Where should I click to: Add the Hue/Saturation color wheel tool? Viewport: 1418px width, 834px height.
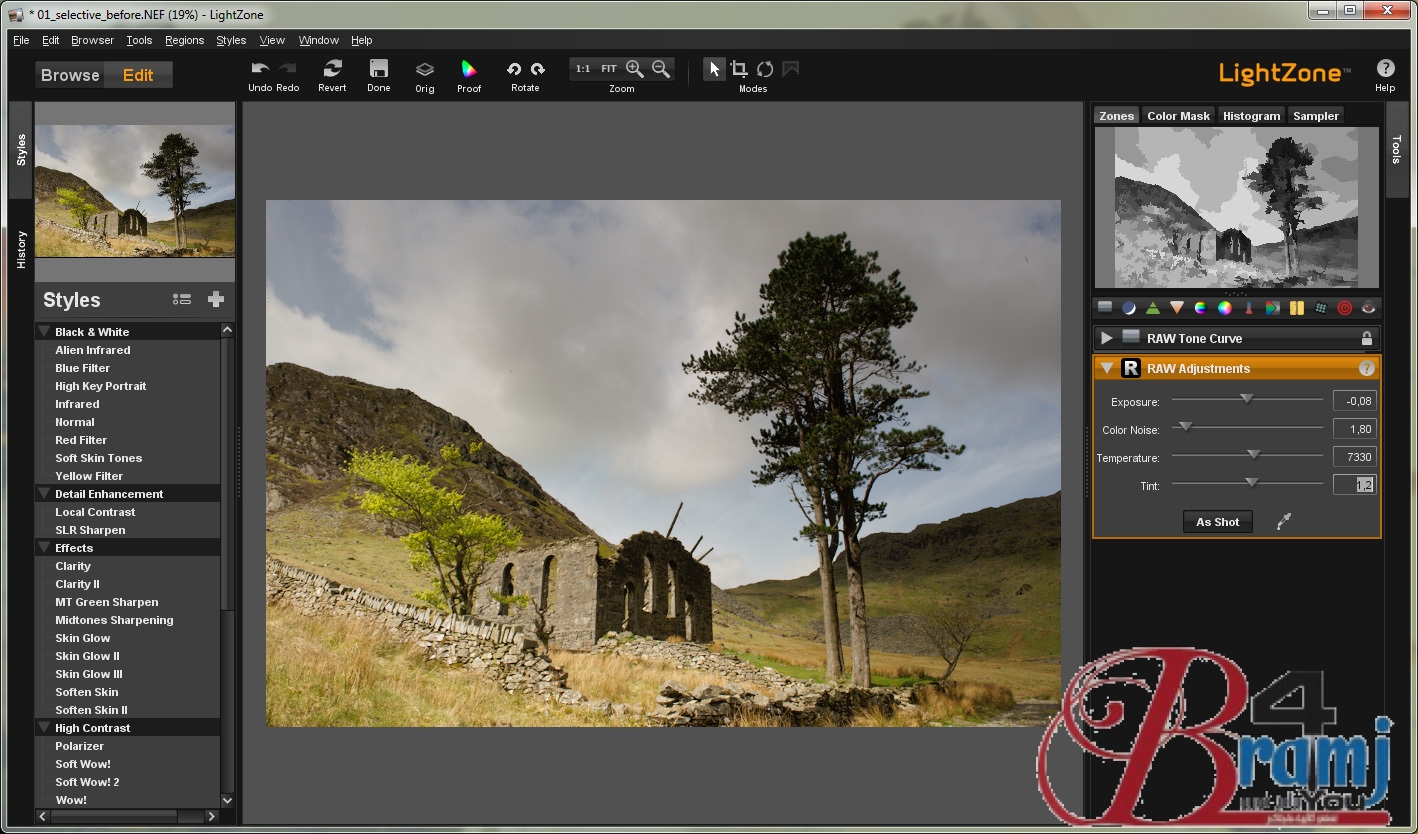pos(1224,308)
